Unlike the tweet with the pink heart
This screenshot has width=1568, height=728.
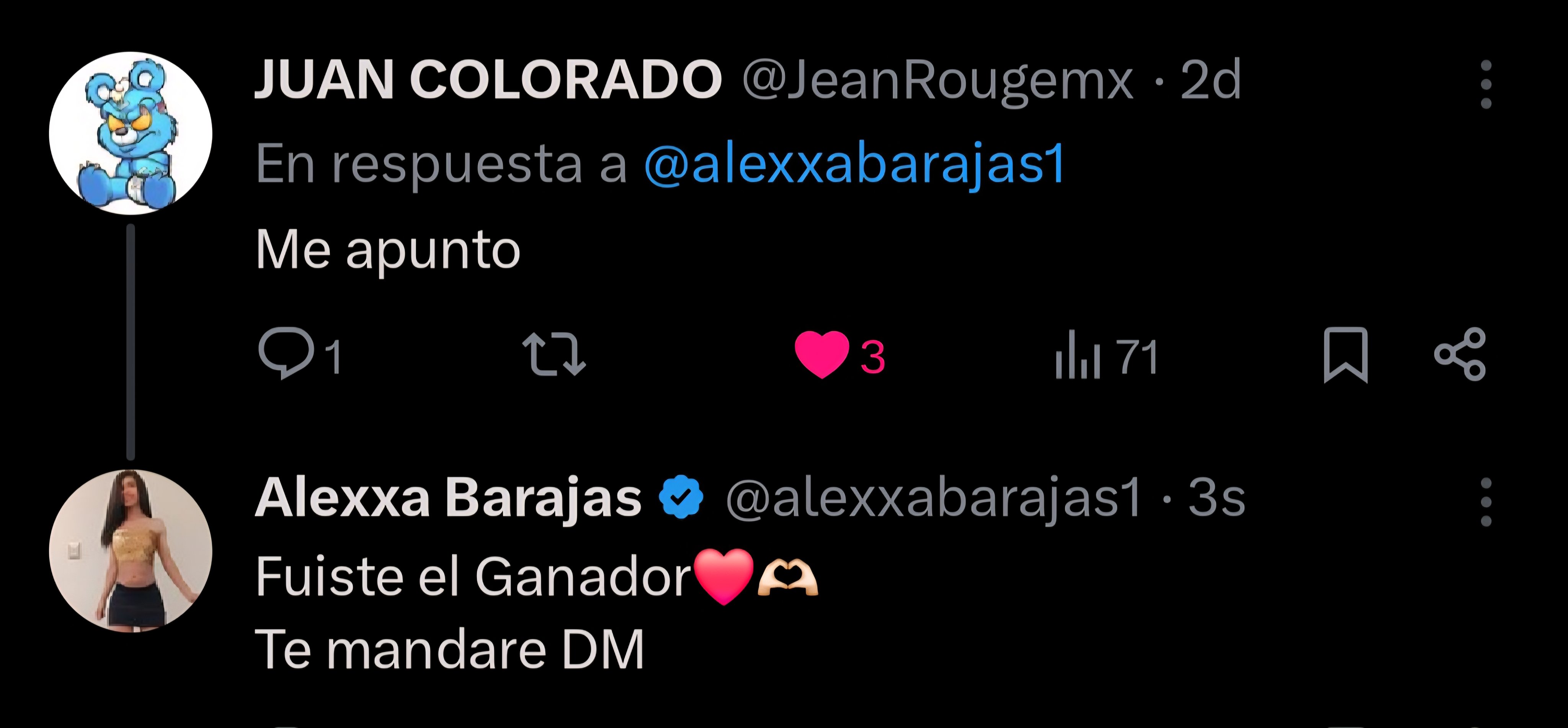point(840,355)
